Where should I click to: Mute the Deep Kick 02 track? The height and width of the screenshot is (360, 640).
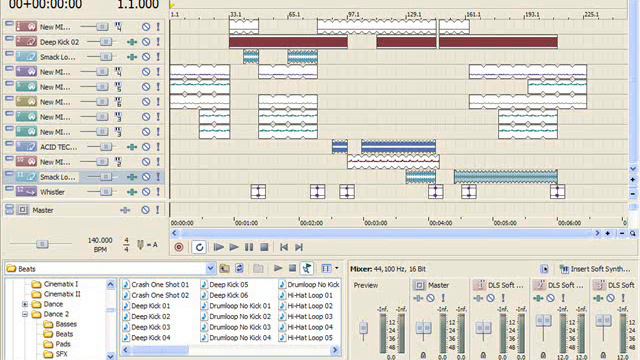point(146,42)
